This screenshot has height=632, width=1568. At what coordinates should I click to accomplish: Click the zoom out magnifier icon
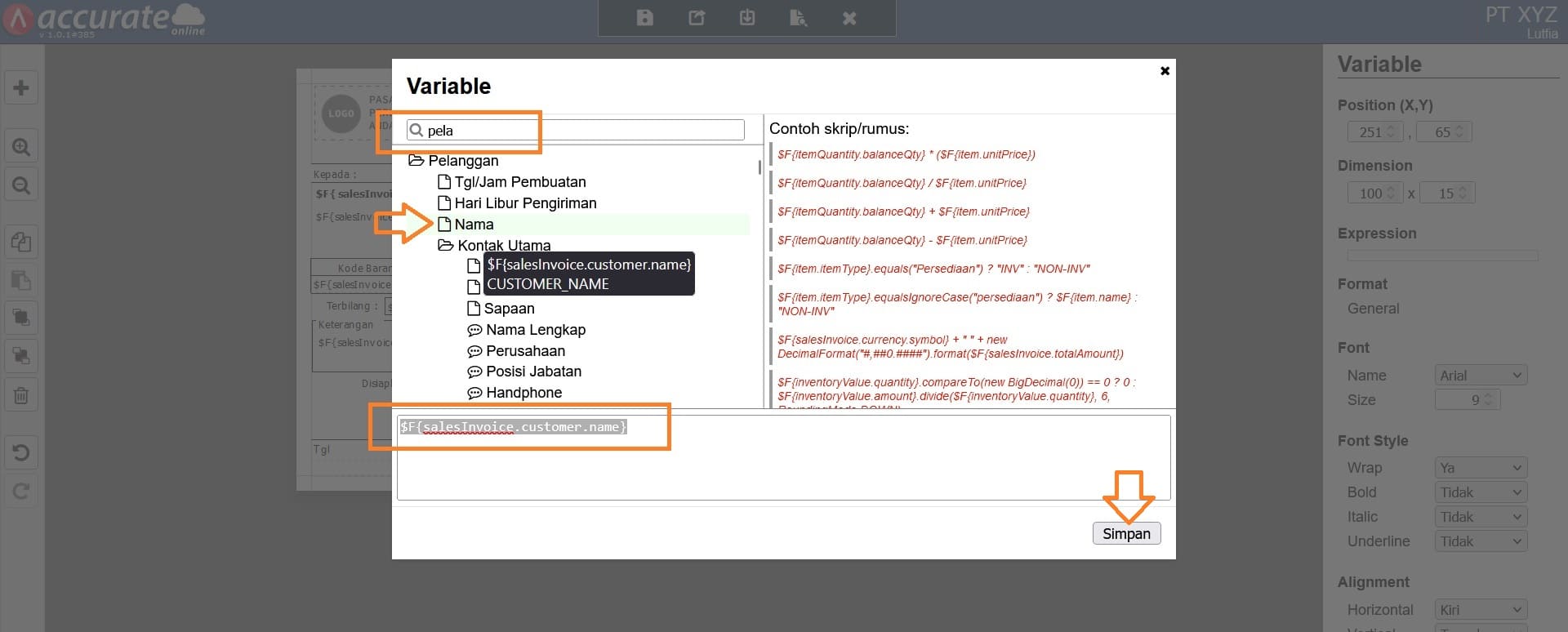(21, 185)
